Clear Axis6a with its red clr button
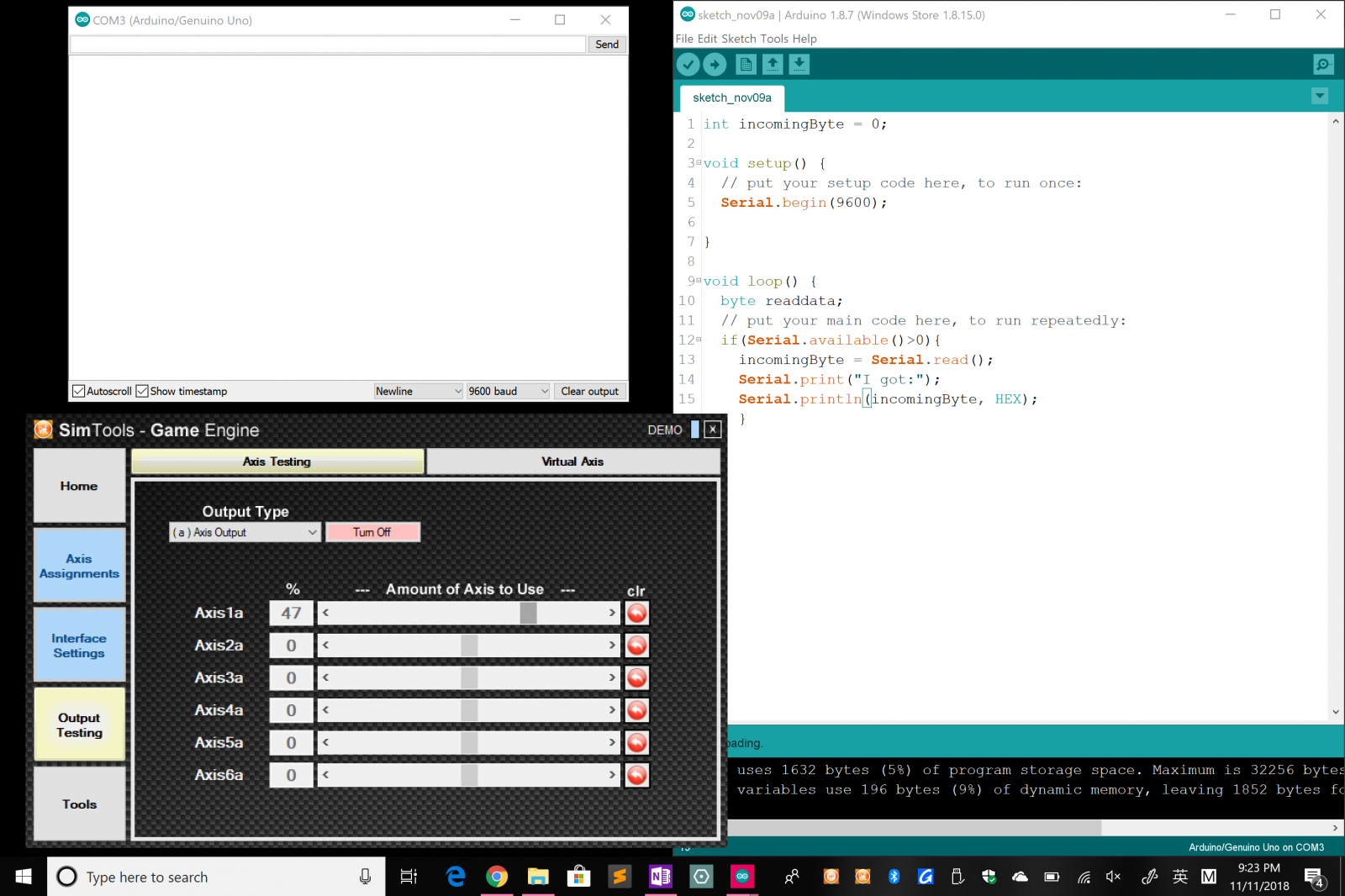 pyautogui.click(x=637, y=775)
